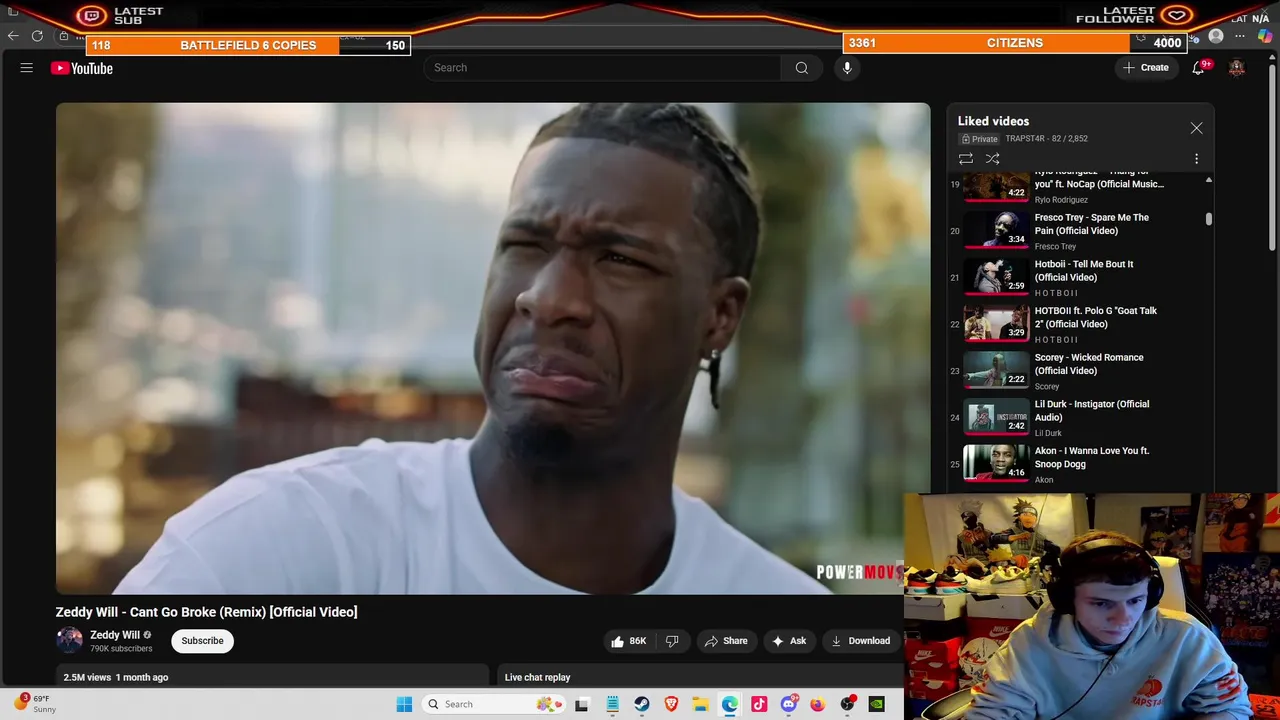Open TikTok app from taskbar
The image size is (1280, 720).
(759, 704)
